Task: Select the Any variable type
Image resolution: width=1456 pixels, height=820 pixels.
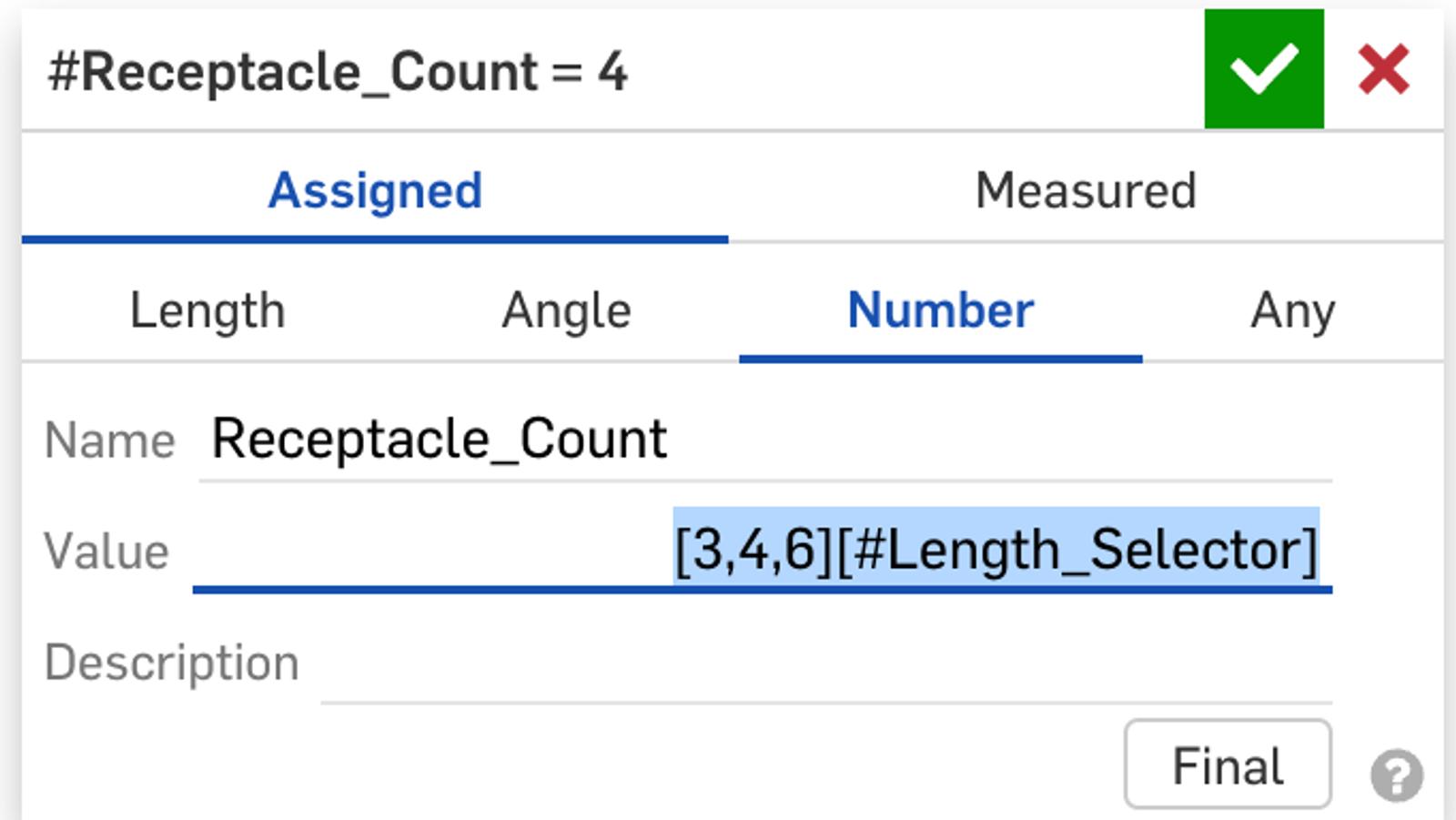Action: (x=1292, y=310)
